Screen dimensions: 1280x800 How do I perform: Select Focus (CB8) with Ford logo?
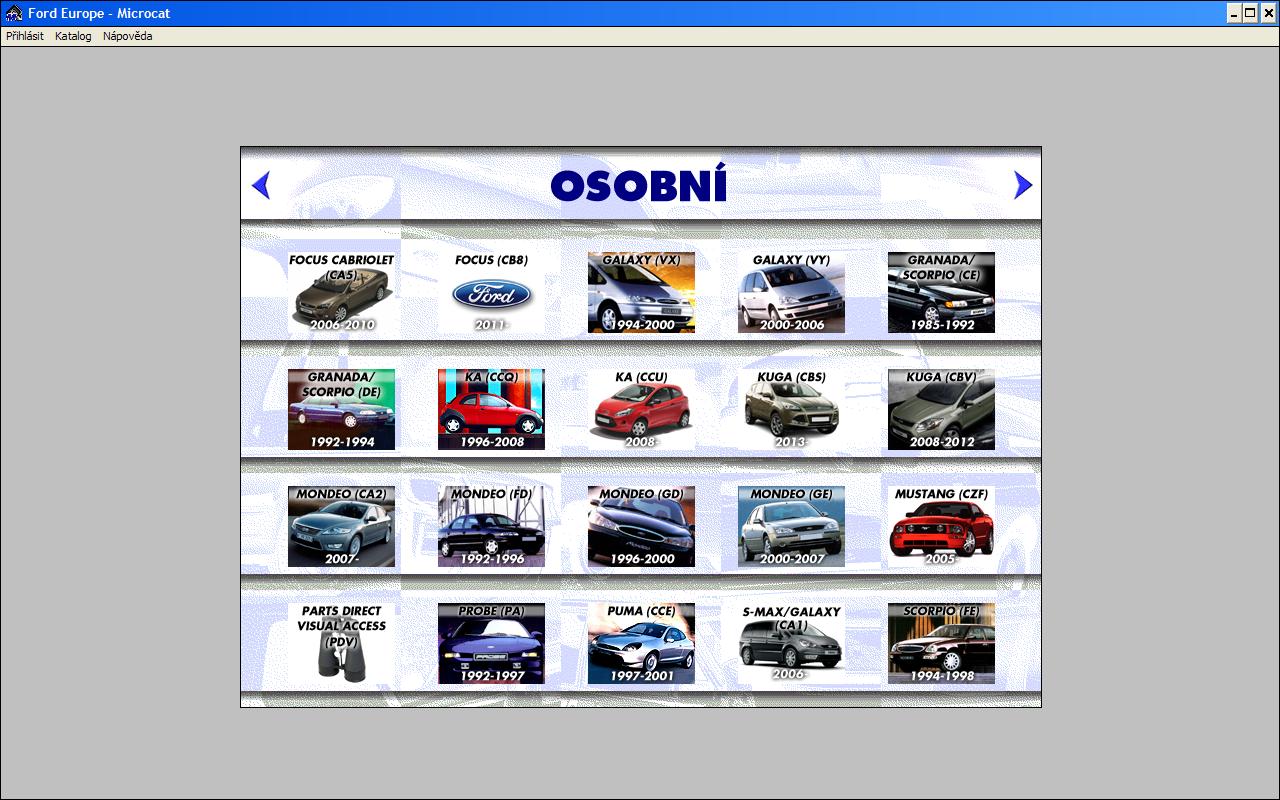click(491, 292)
